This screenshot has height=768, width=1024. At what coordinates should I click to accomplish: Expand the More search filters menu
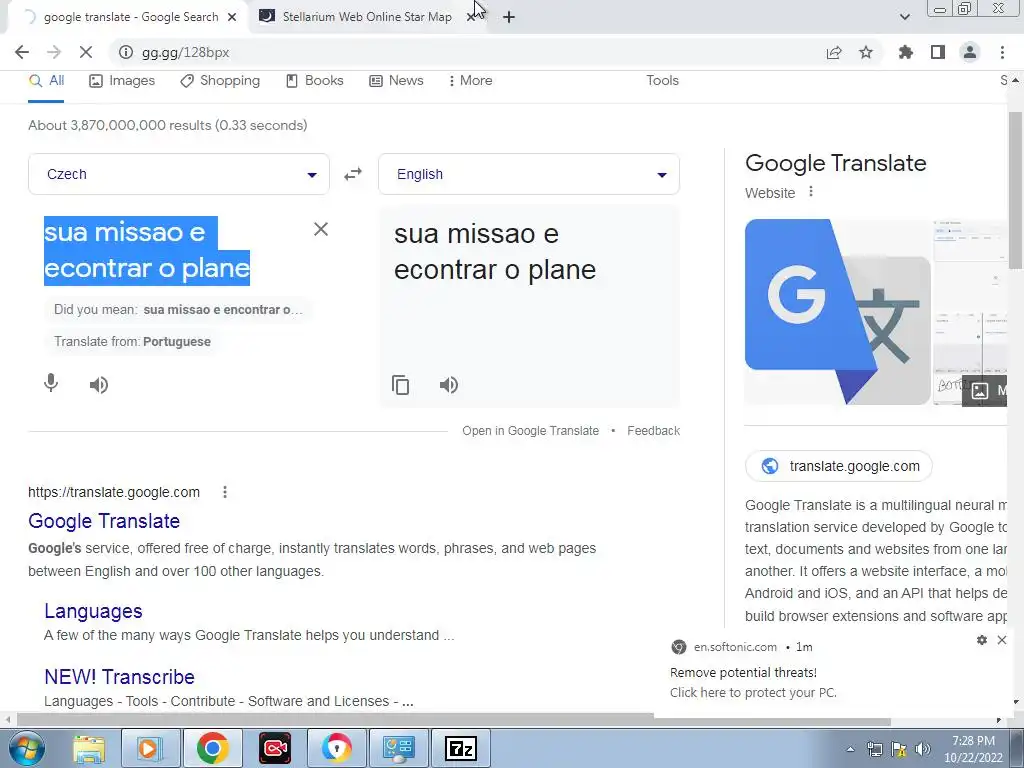click(470, 80)
